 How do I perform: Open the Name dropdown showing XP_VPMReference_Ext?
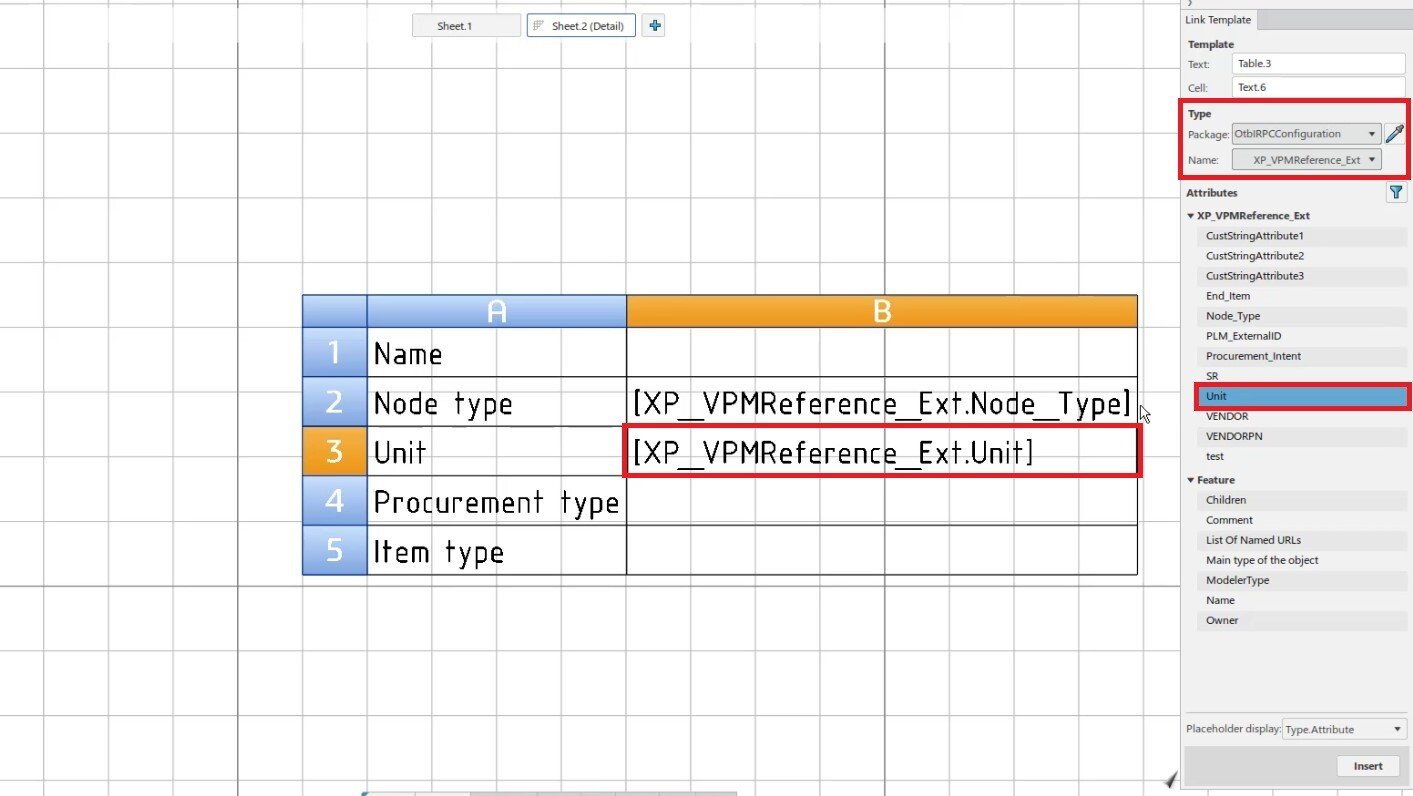[x=1306, y=159]
